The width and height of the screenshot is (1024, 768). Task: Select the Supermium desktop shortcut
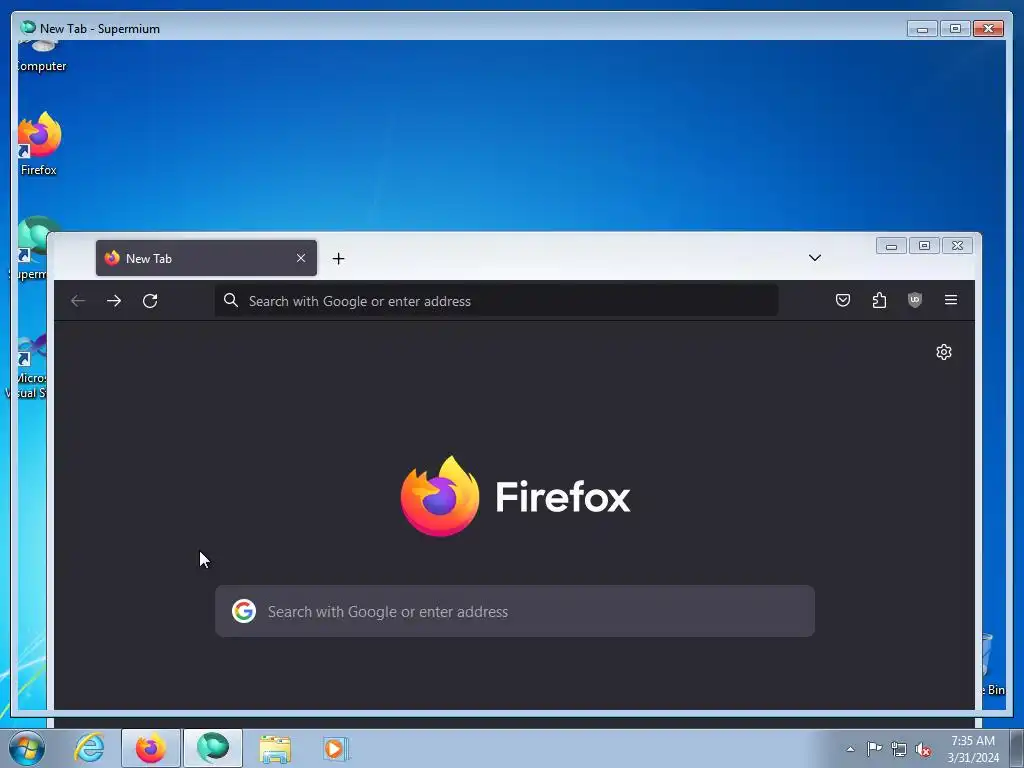(x=31, y=248)
